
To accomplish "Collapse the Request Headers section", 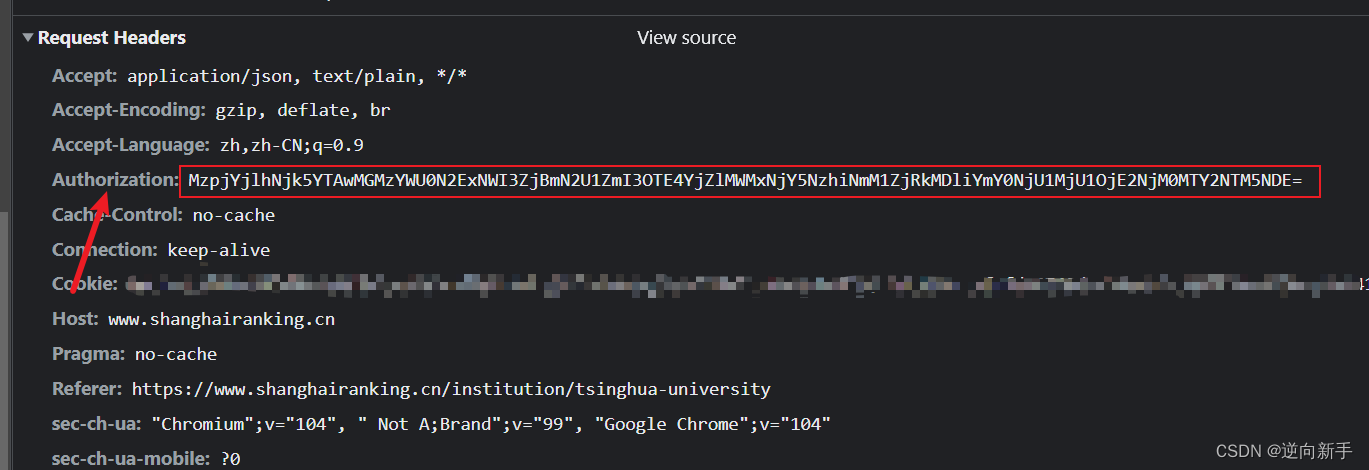I will pos(28,38).
